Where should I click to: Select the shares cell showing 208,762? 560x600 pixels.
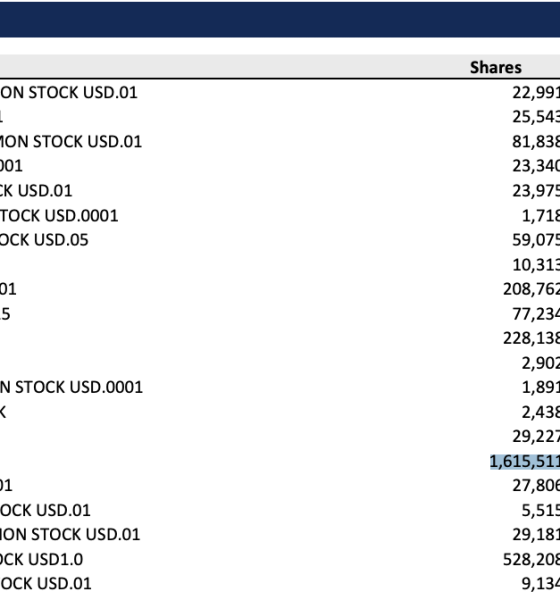(x=531, y=289)
